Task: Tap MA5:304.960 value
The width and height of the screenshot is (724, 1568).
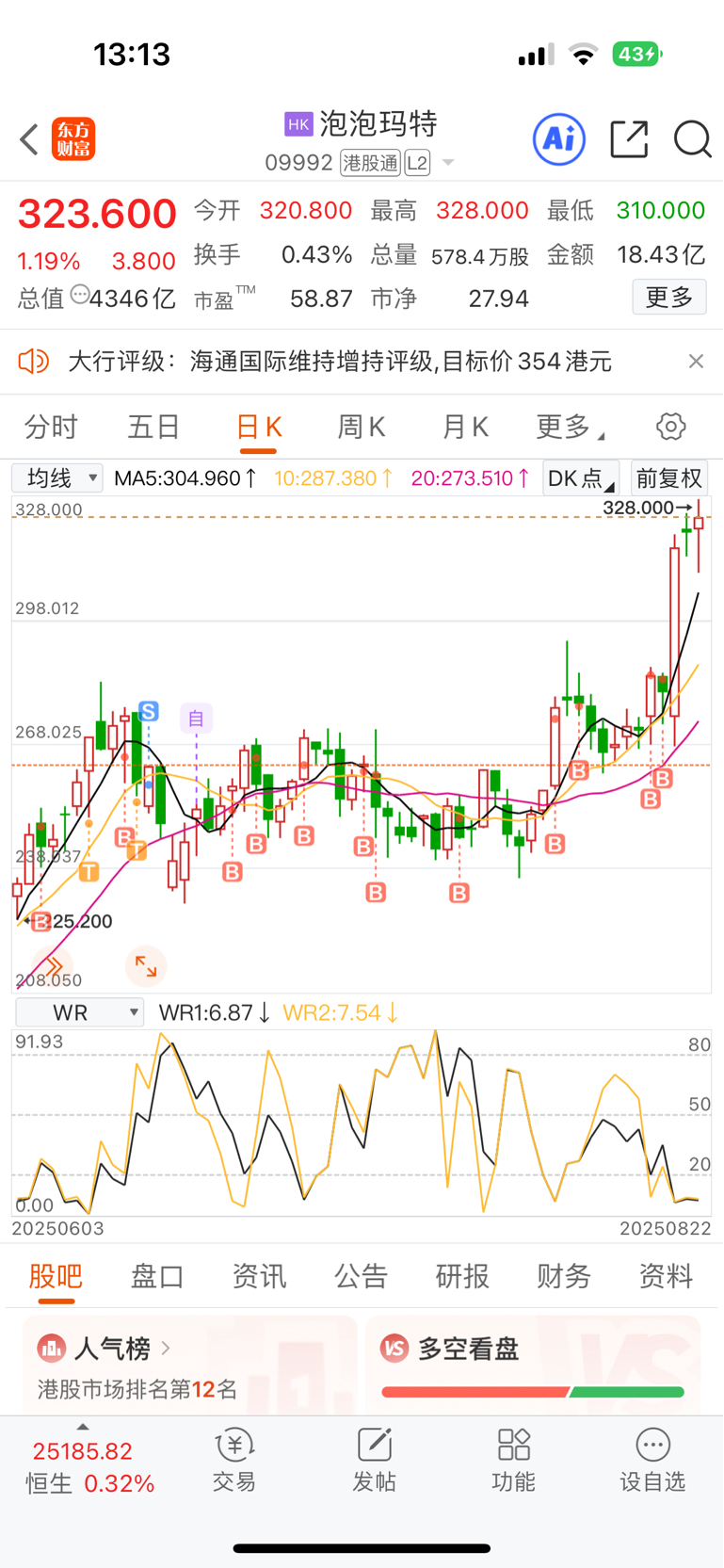Action: [x=185, y=478]
